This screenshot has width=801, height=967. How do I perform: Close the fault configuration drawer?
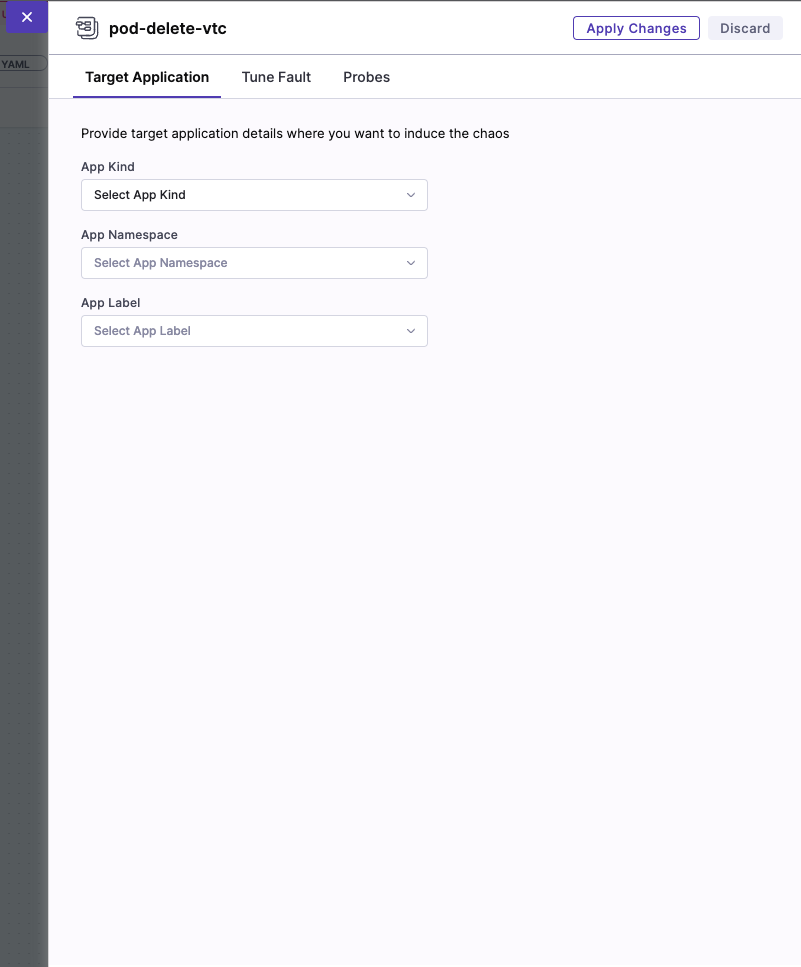point(27,17)
